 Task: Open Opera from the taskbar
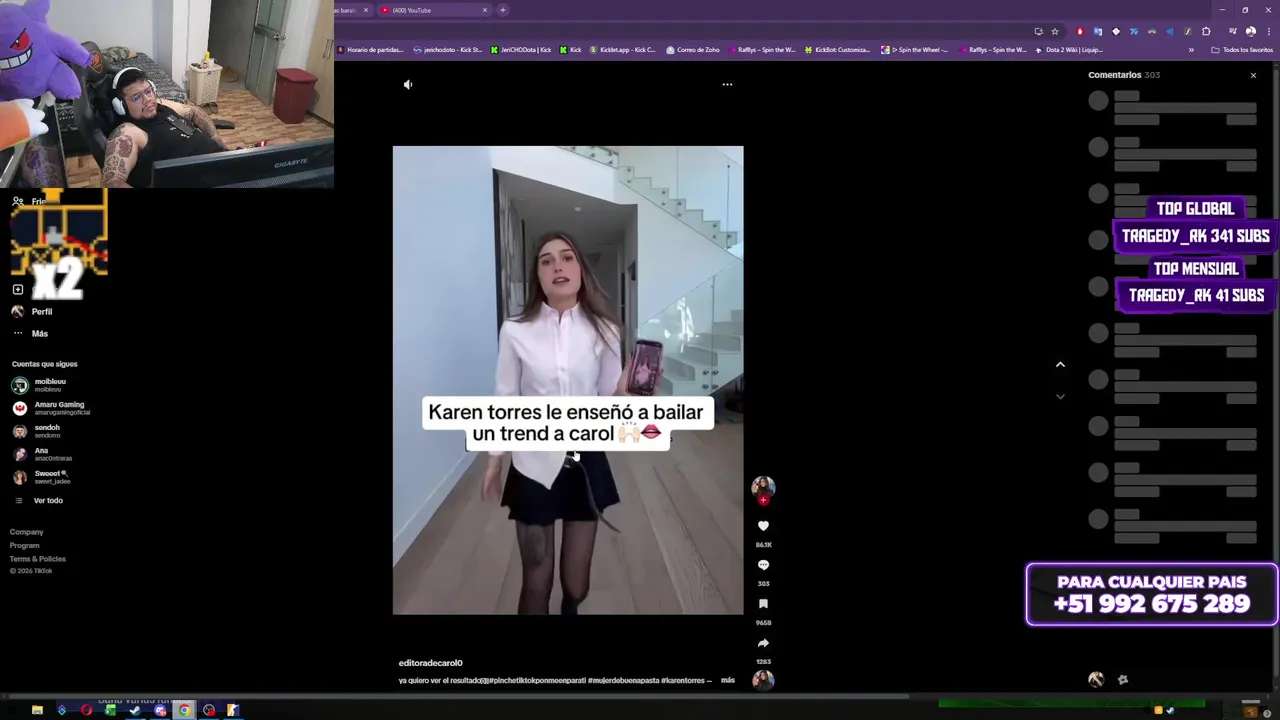(86, 710)
